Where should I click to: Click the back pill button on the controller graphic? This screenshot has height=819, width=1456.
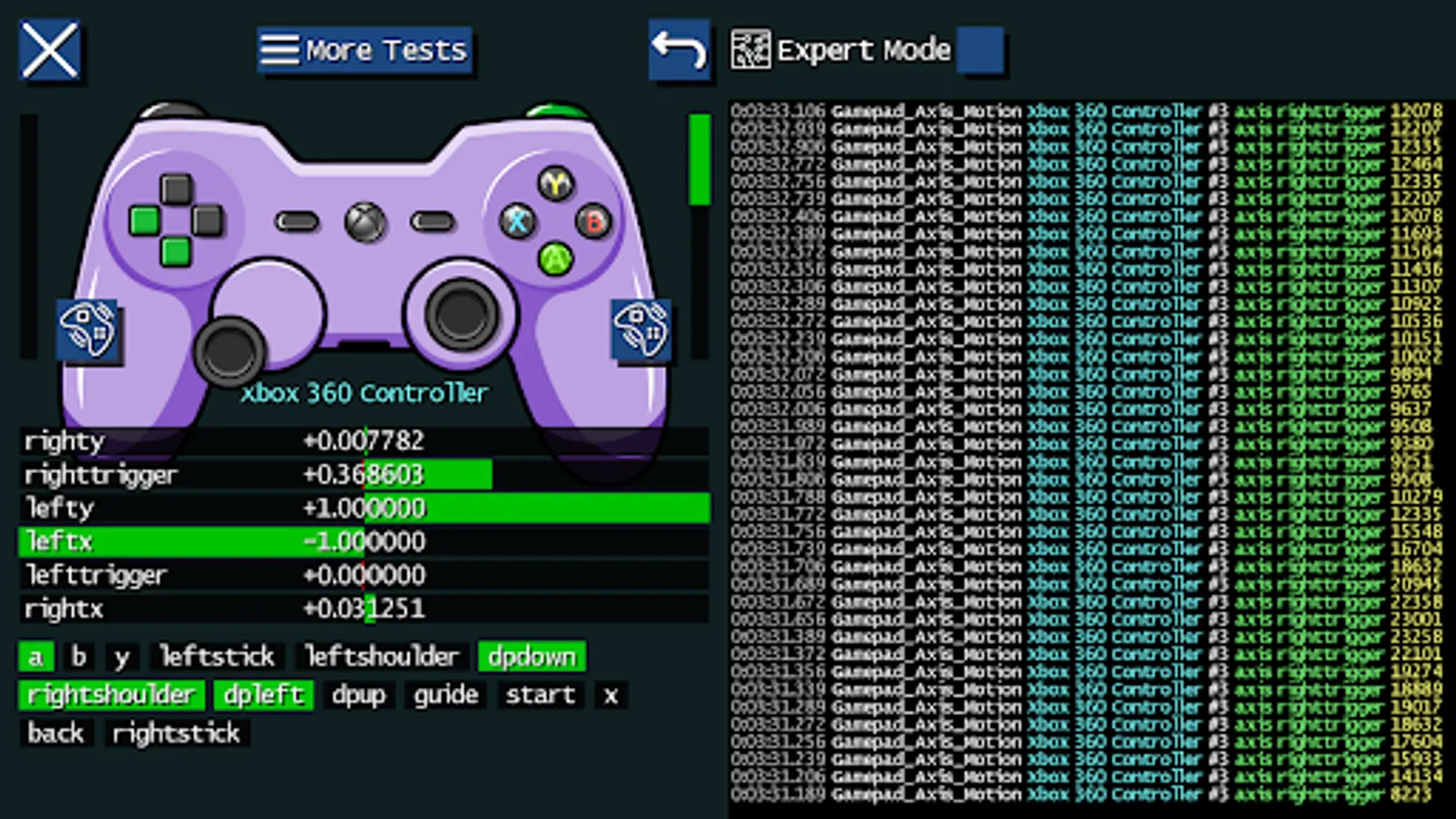298,221
